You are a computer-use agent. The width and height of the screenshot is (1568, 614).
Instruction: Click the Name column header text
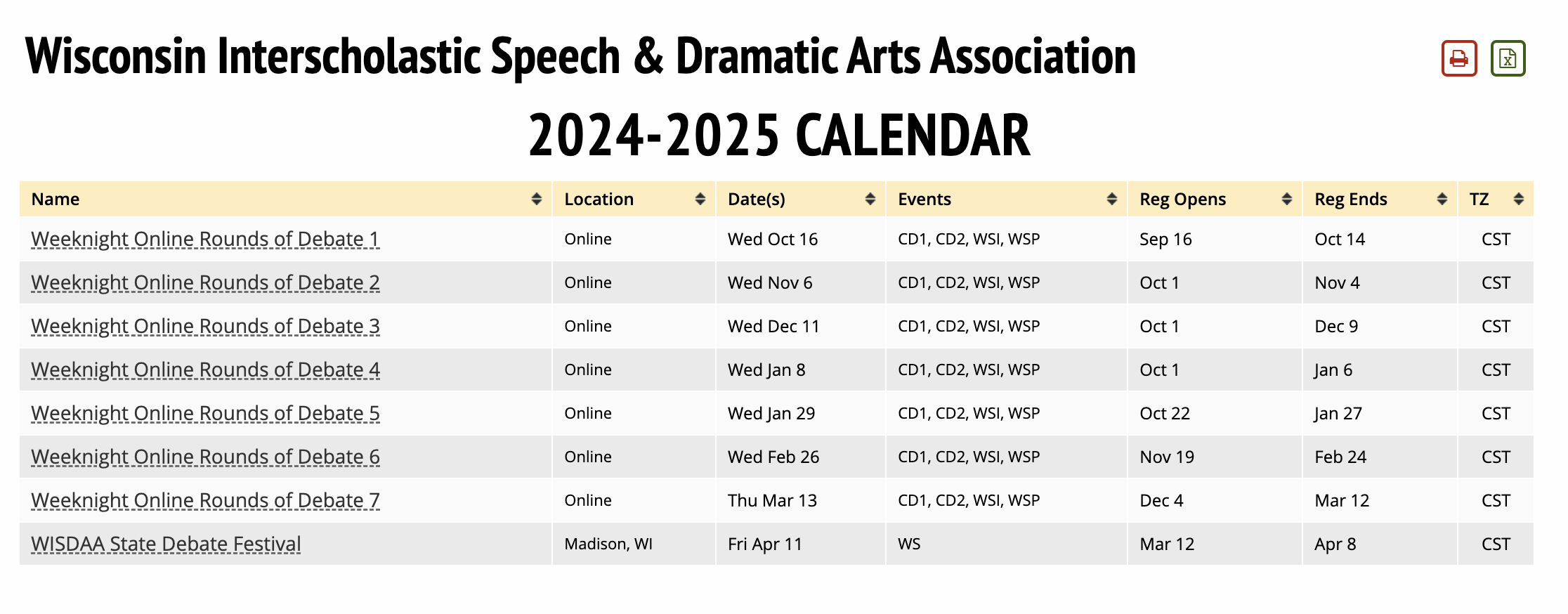tap(55, 199)
